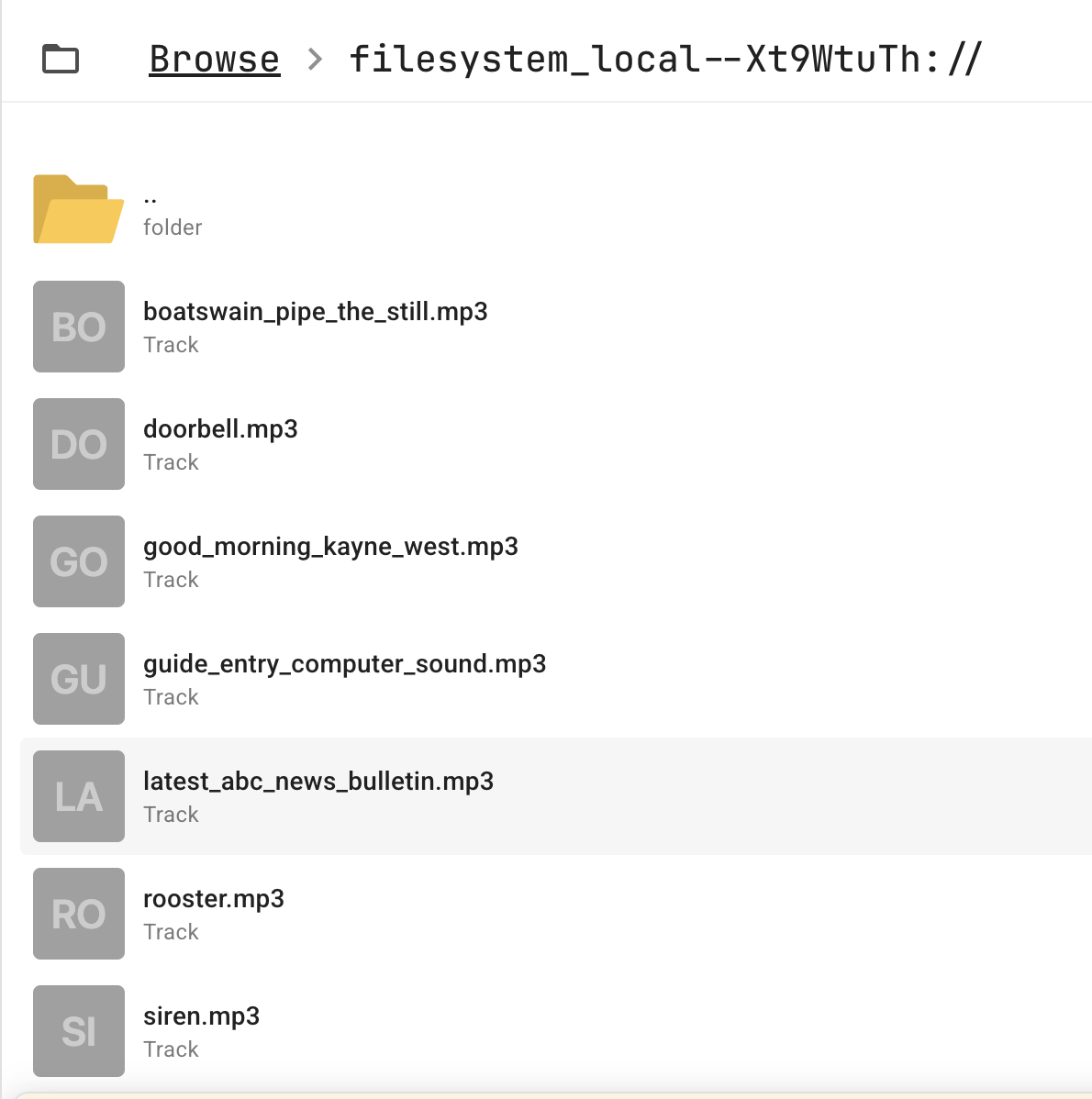Open guide_entry_computer_sound.mp3 track

pyautogui.click(x=344, y=664)
